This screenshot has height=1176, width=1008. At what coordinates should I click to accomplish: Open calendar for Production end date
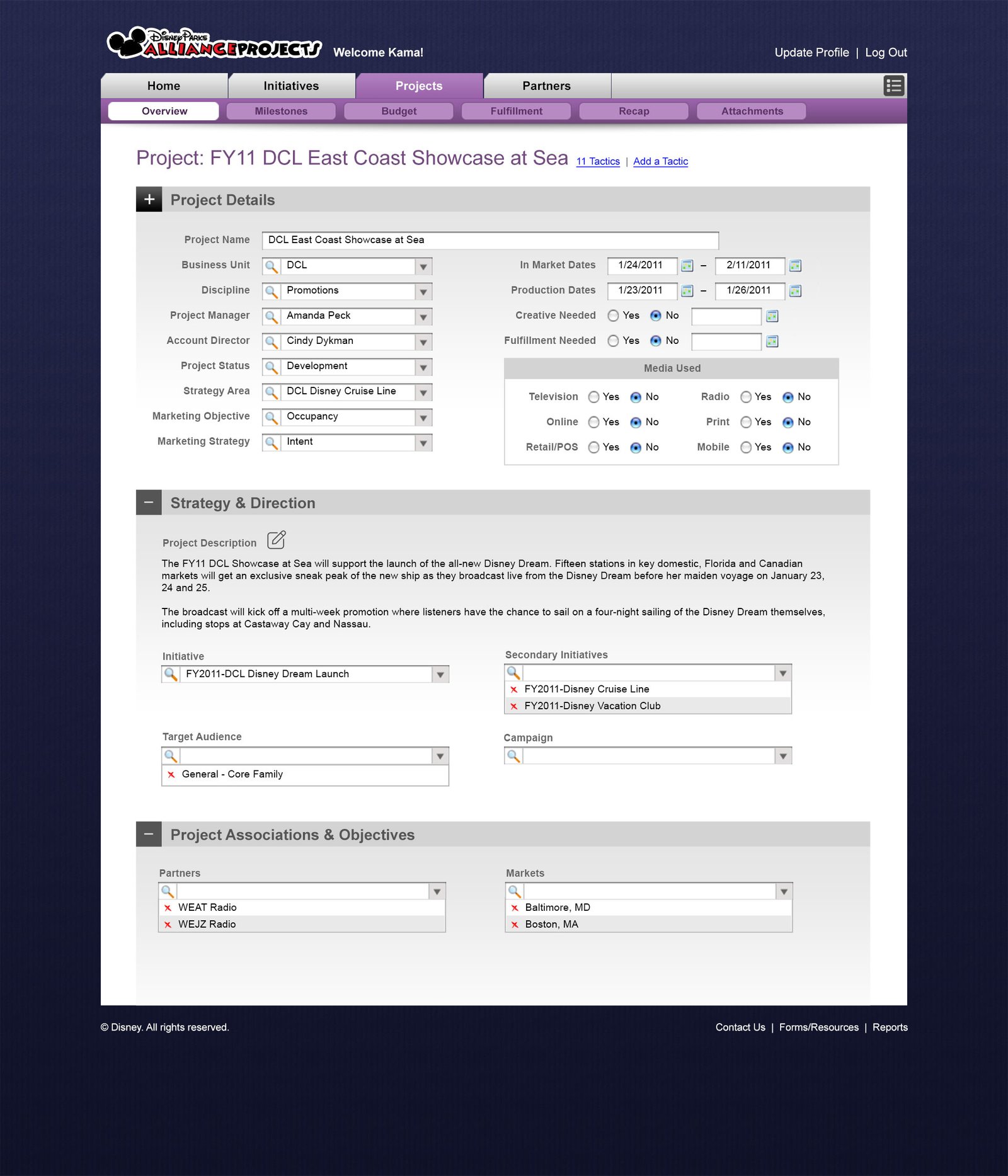tap(795, 291)
